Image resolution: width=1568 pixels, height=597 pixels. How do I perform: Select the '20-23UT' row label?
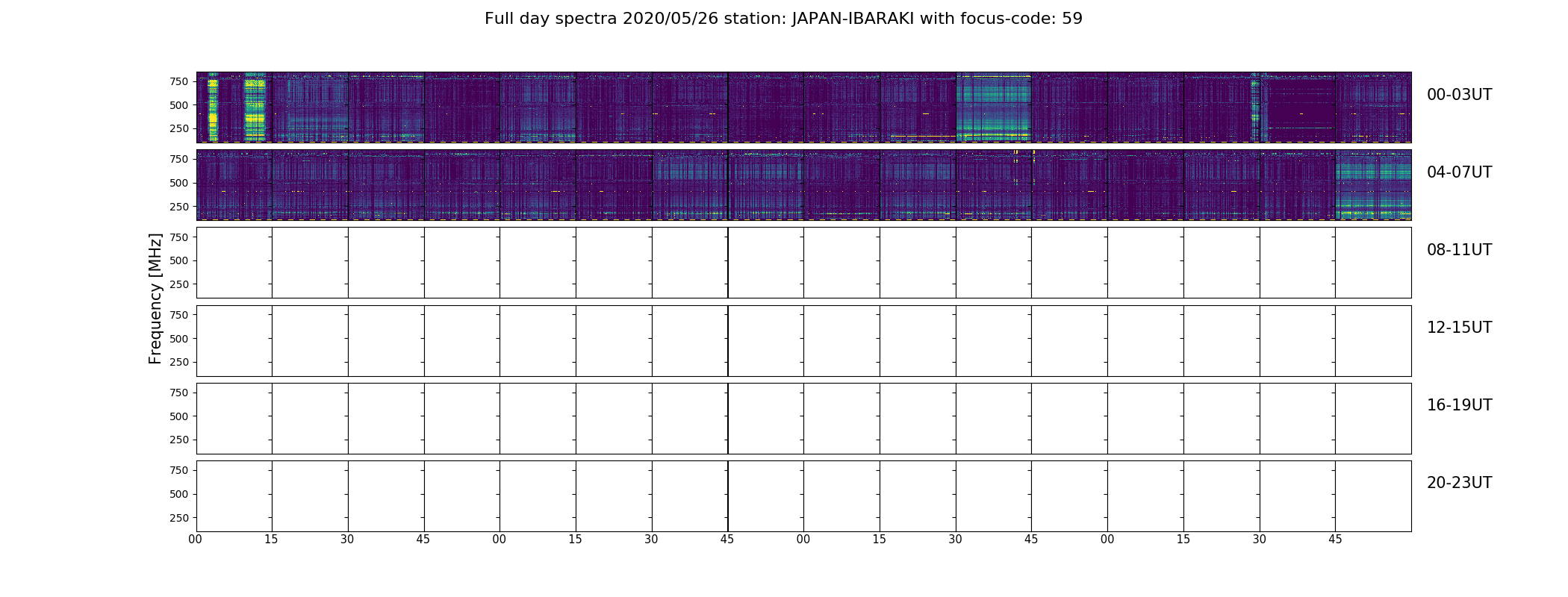[x=1459, y=483]
